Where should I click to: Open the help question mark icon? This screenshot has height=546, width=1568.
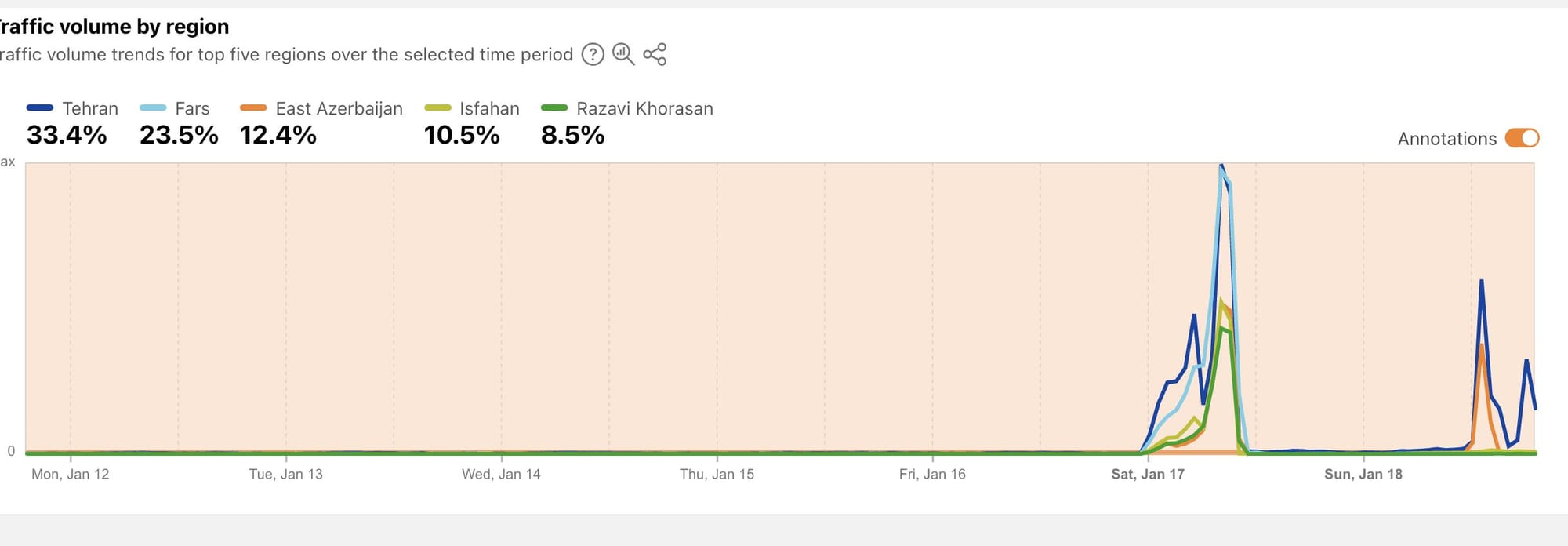[593, 54]
